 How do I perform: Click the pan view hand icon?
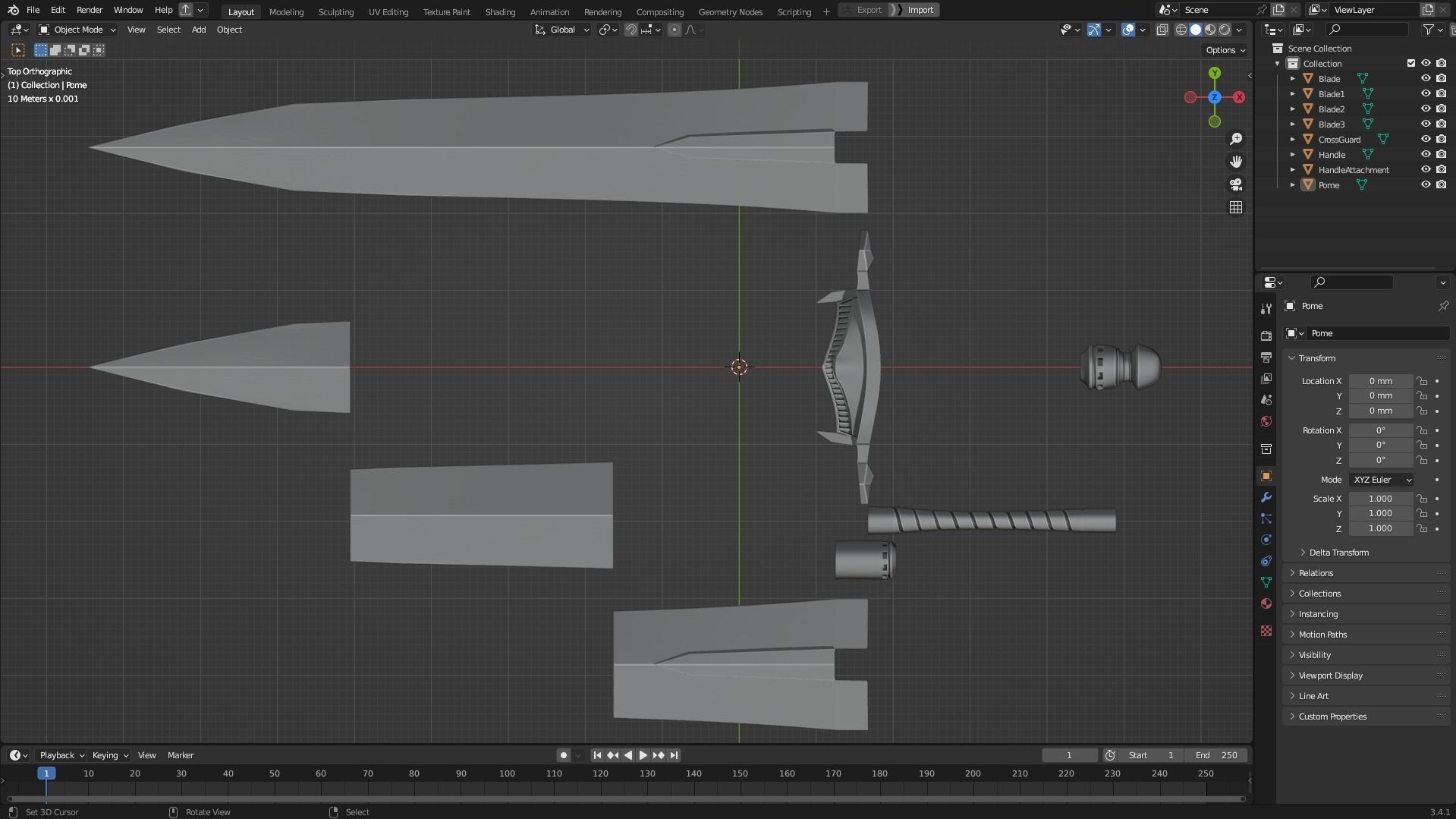pyautogui.click(x=1236, y=162)
